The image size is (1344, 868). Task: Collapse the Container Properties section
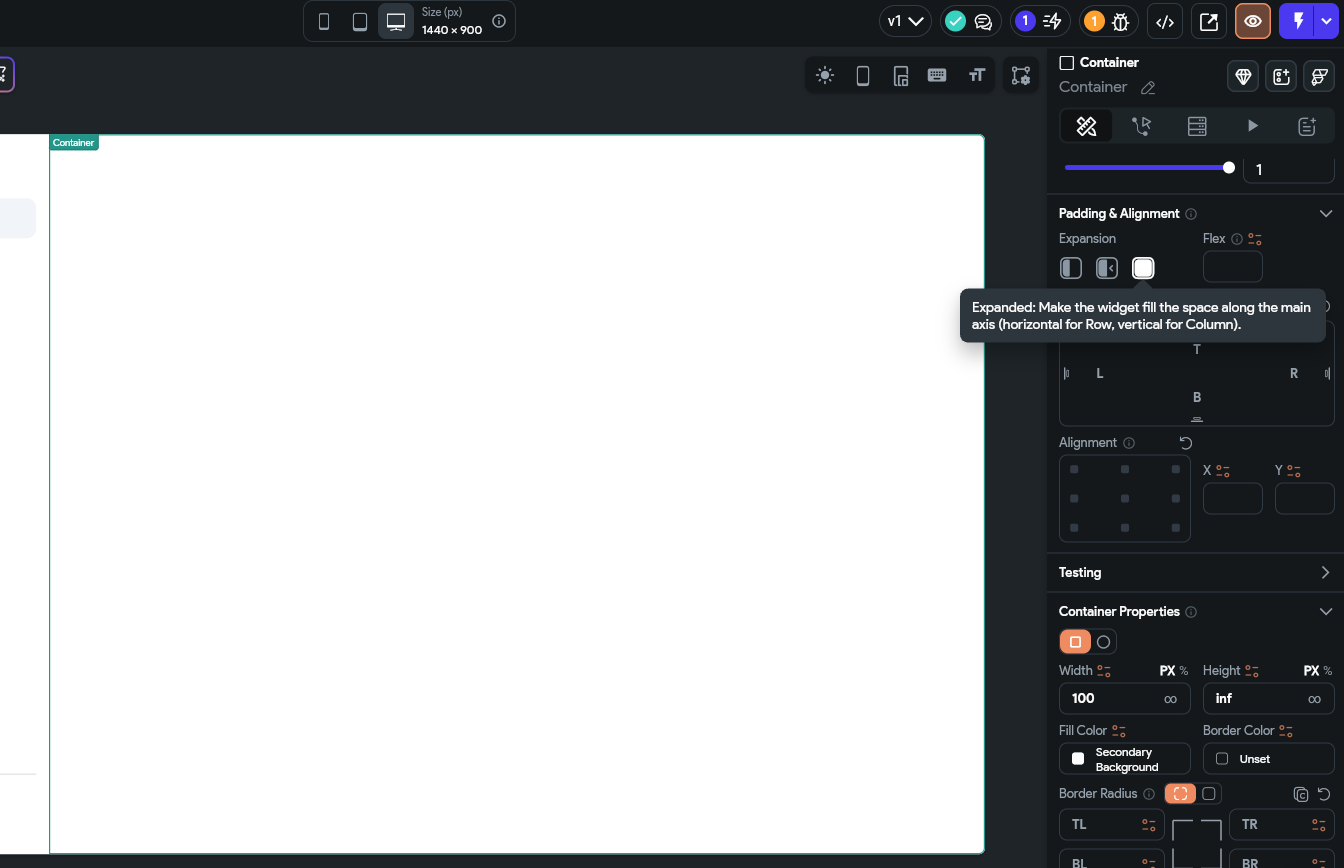pos(1326,612)
